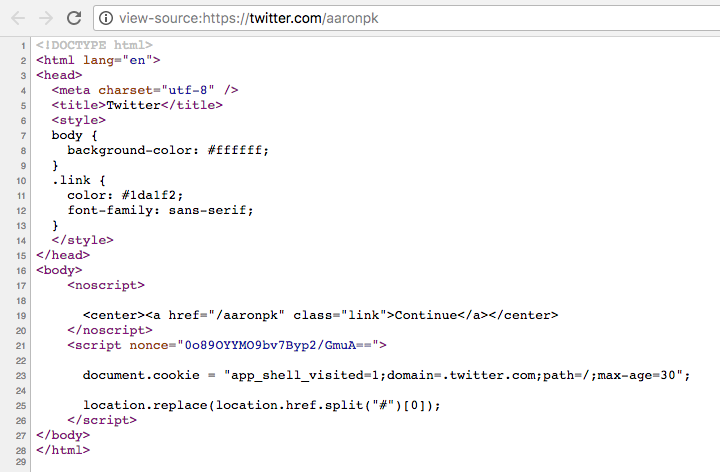Click the color #1da1f2 declaration
This screenshot has width=720, height=472.
[x=125, y=195]
